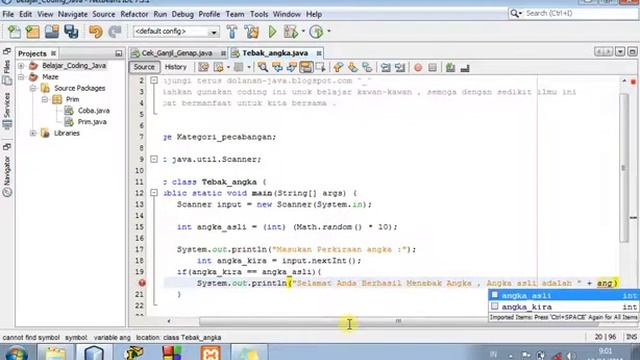Viewport: 640px width, 360px height.
Task: Open the Navigate menu
Action: [x=73, y=14]
